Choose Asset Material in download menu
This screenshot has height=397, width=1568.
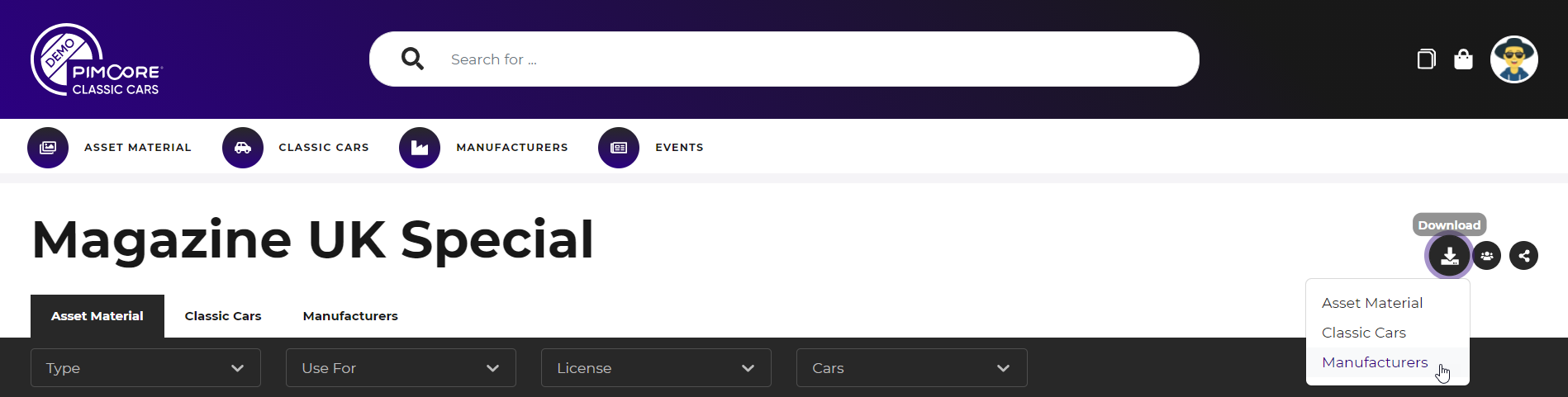1388,303
